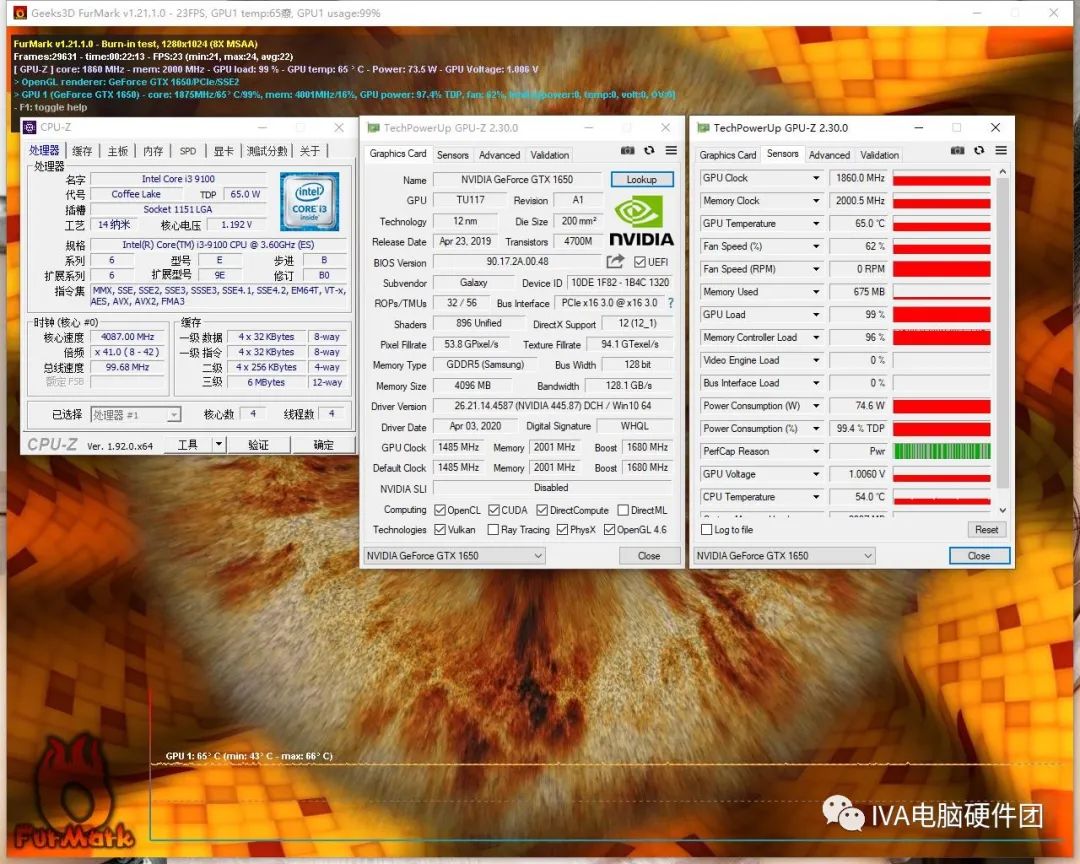Open CPU-Z processor selection dropdown
This screenshot has width=1080, height=864.
click(x=136, y=415)
